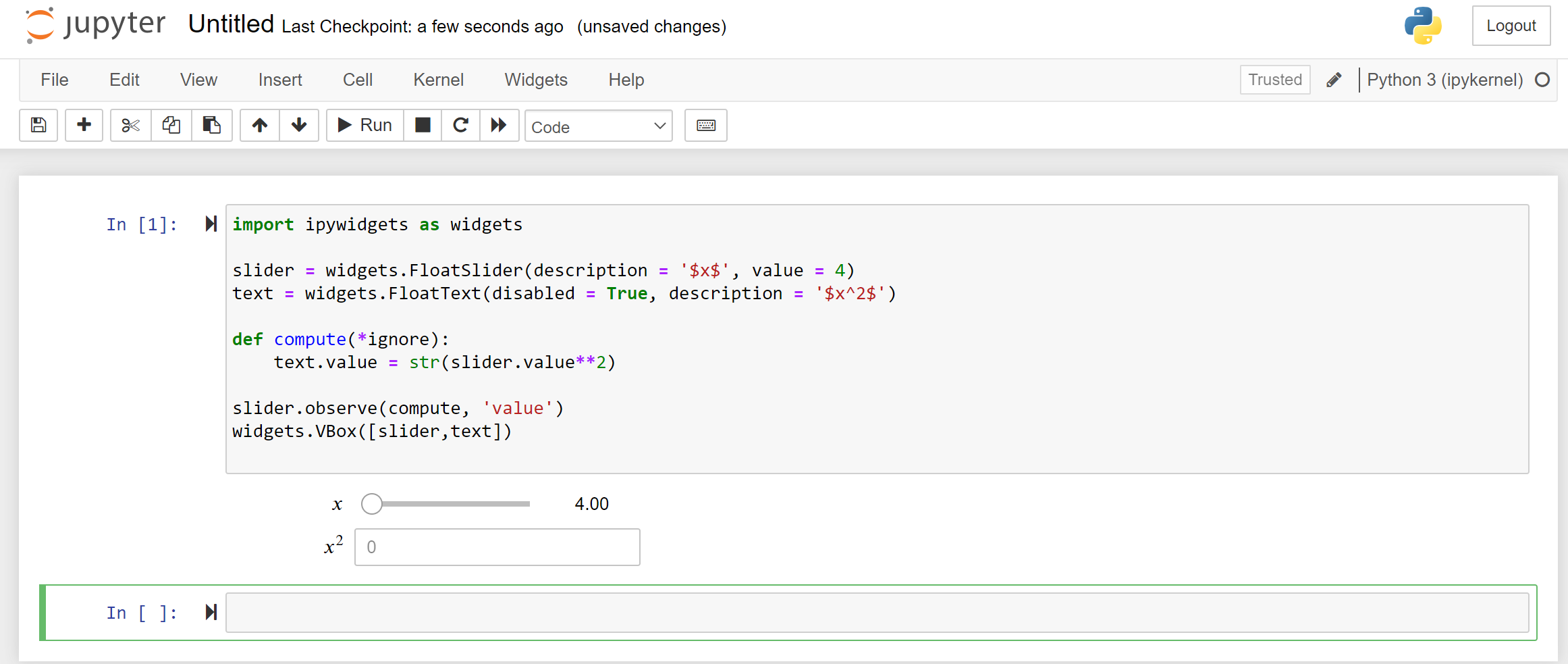
Task: Open the cell type dropdown showing Code
Action: coord(598,126)
